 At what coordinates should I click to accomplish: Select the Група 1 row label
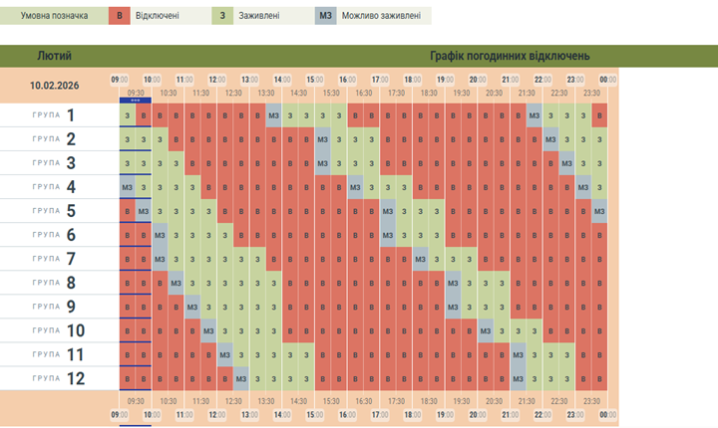point(54,115)
